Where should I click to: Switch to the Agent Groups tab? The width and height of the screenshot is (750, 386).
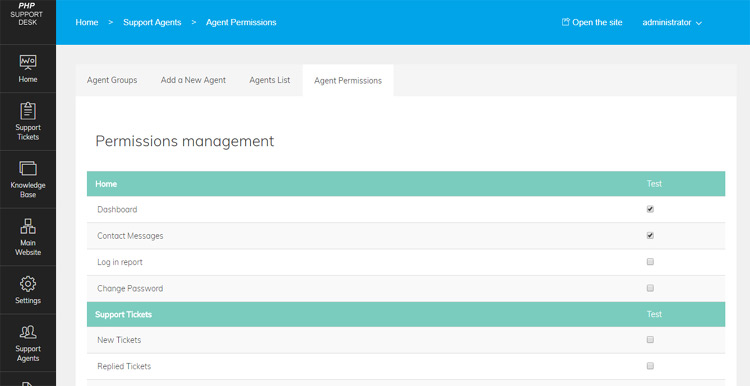click(x=112, y=80)
